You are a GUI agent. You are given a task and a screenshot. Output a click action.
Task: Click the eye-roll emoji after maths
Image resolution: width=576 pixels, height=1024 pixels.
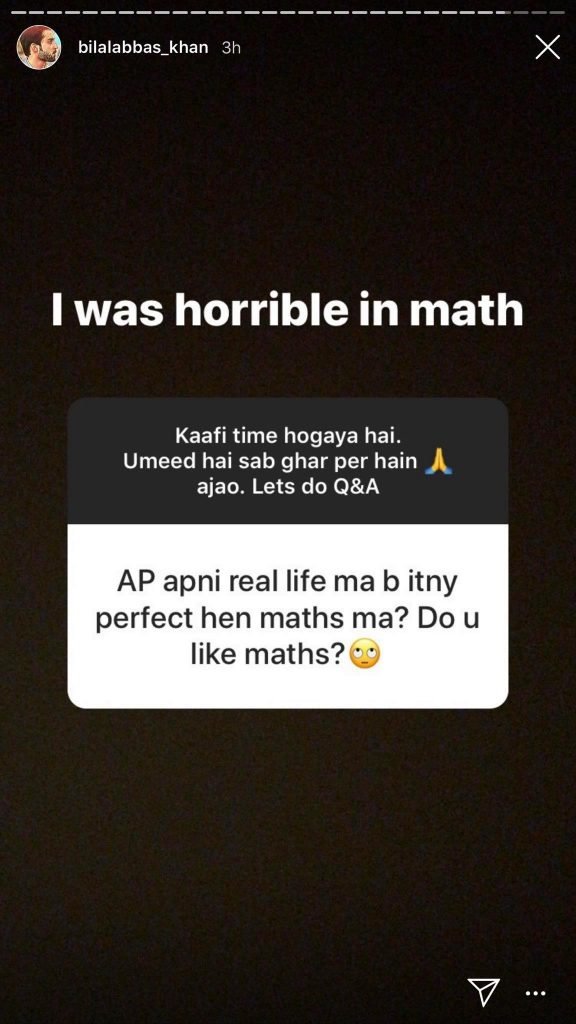click(365, 654)
